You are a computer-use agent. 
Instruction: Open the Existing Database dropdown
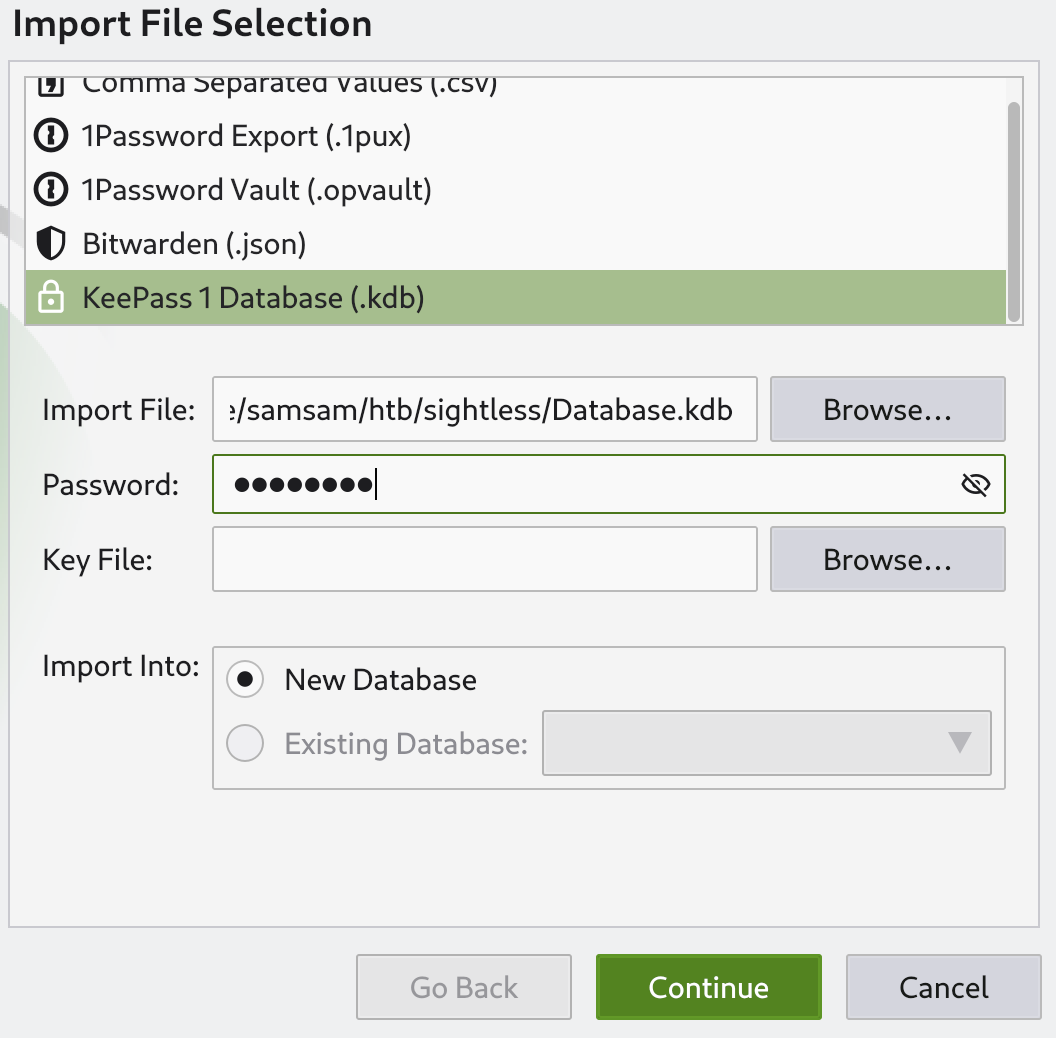click(766, 743)
